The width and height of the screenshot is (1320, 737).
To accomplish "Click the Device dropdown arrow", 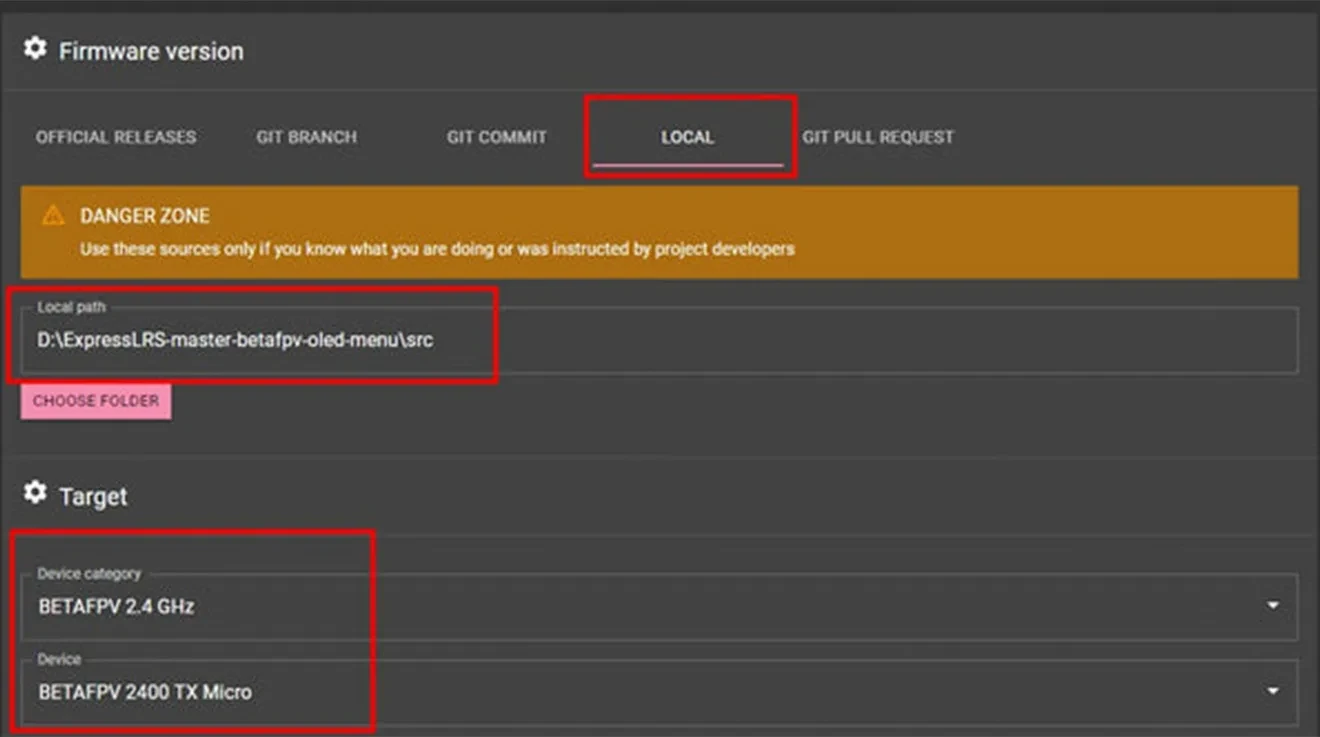I will (x=1272, y=691).
